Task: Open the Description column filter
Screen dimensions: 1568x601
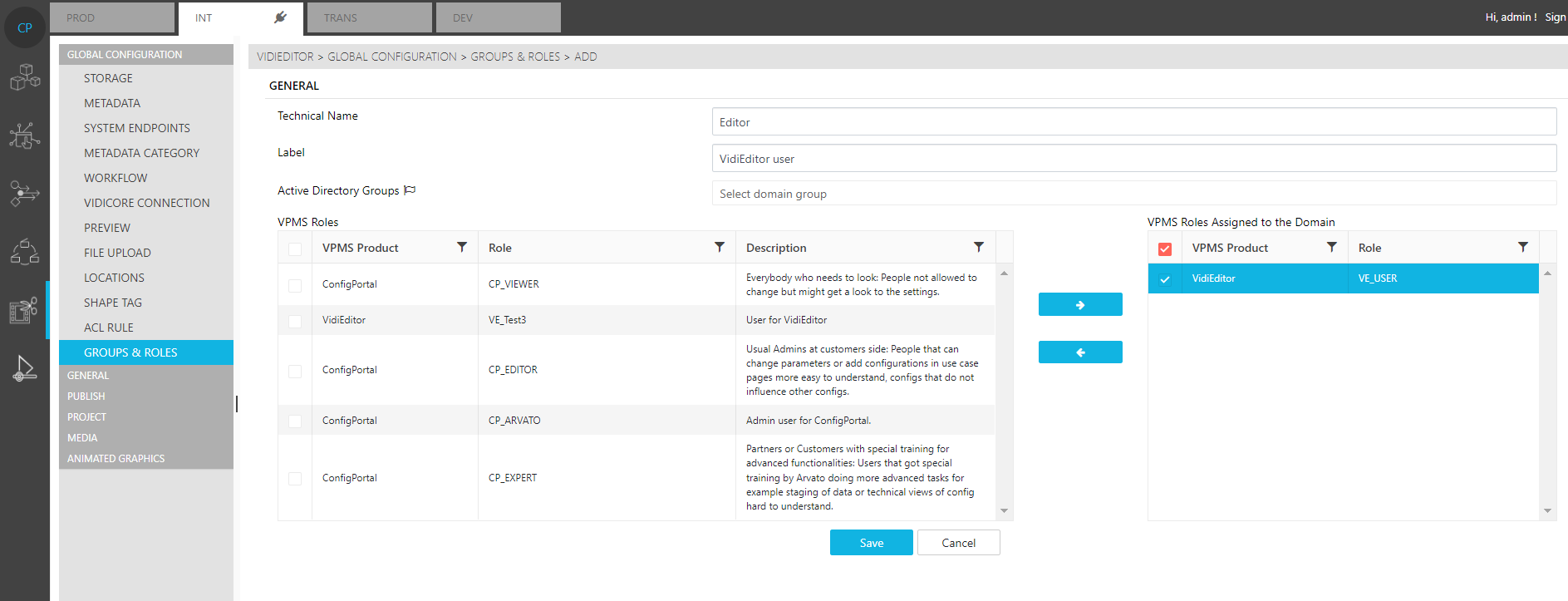Action: click(979, 248)
